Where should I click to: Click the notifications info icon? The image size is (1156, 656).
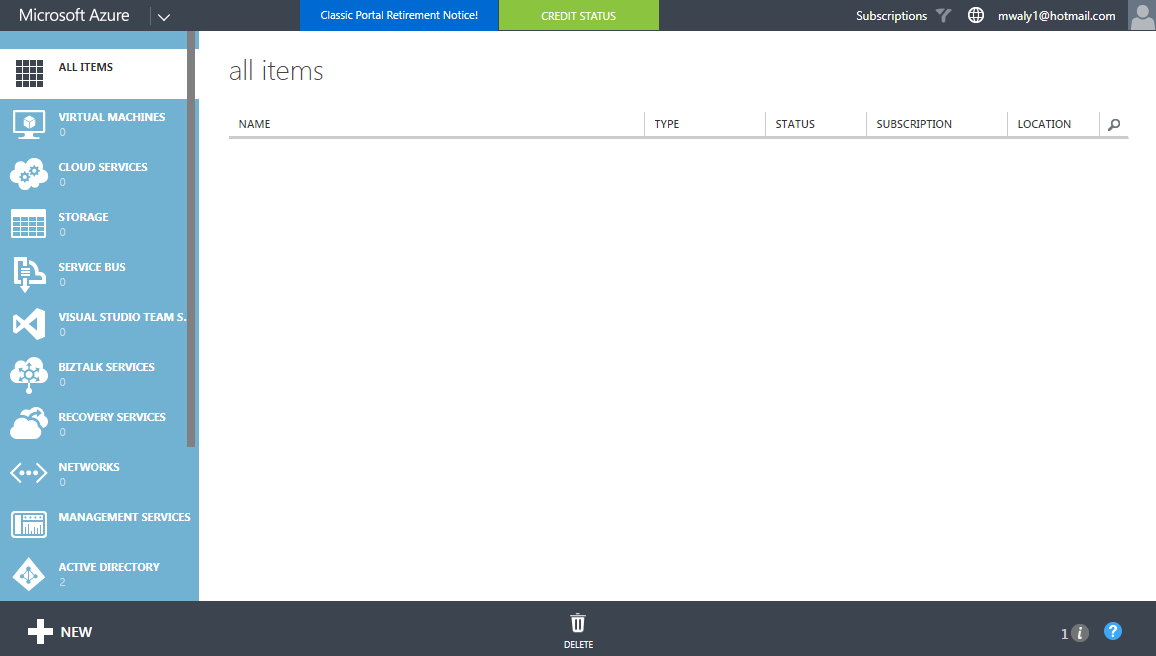[1079, 632]
